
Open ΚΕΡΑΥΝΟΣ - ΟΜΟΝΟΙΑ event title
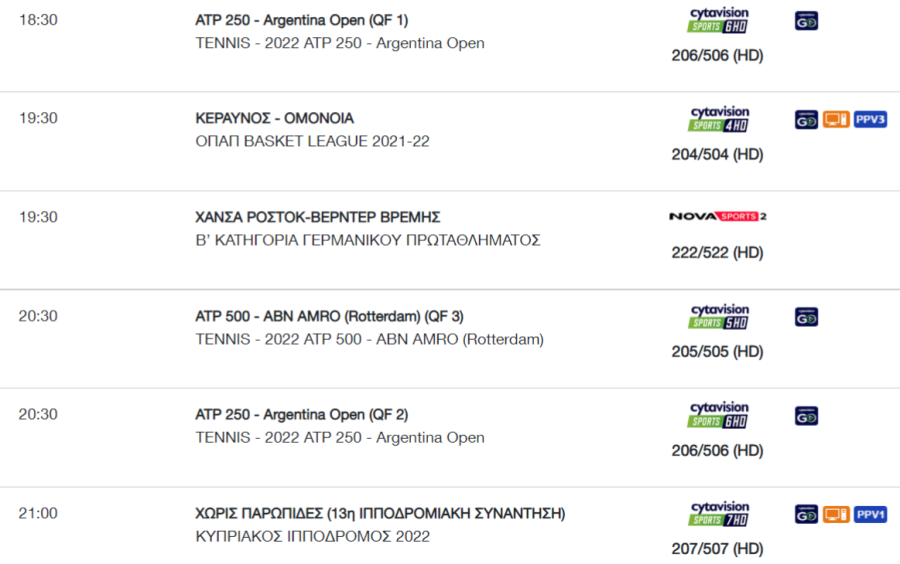[274, 118]
